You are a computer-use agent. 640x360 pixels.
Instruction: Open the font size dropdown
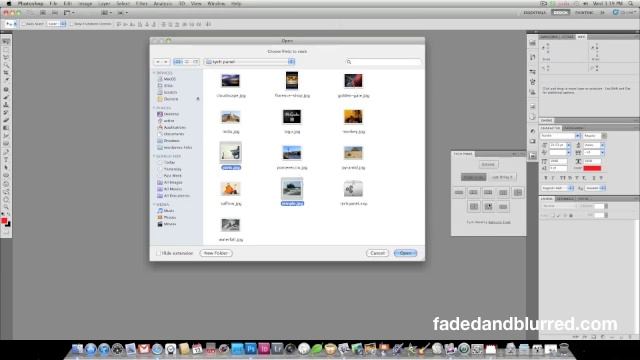[568, 145]
